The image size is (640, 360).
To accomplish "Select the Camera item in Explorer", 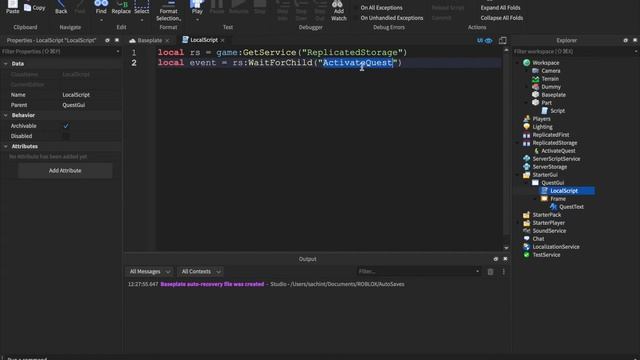I will point(551,71).
